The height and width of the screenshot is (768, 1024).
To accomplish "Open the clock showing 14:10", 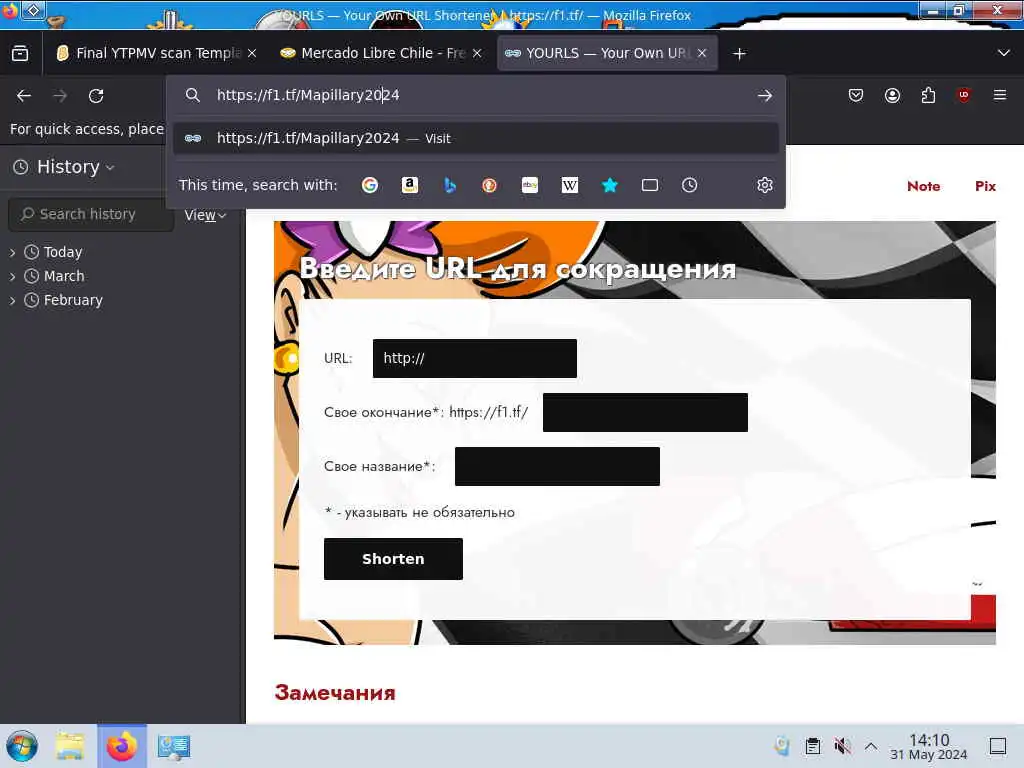I will tap(929, 747).
